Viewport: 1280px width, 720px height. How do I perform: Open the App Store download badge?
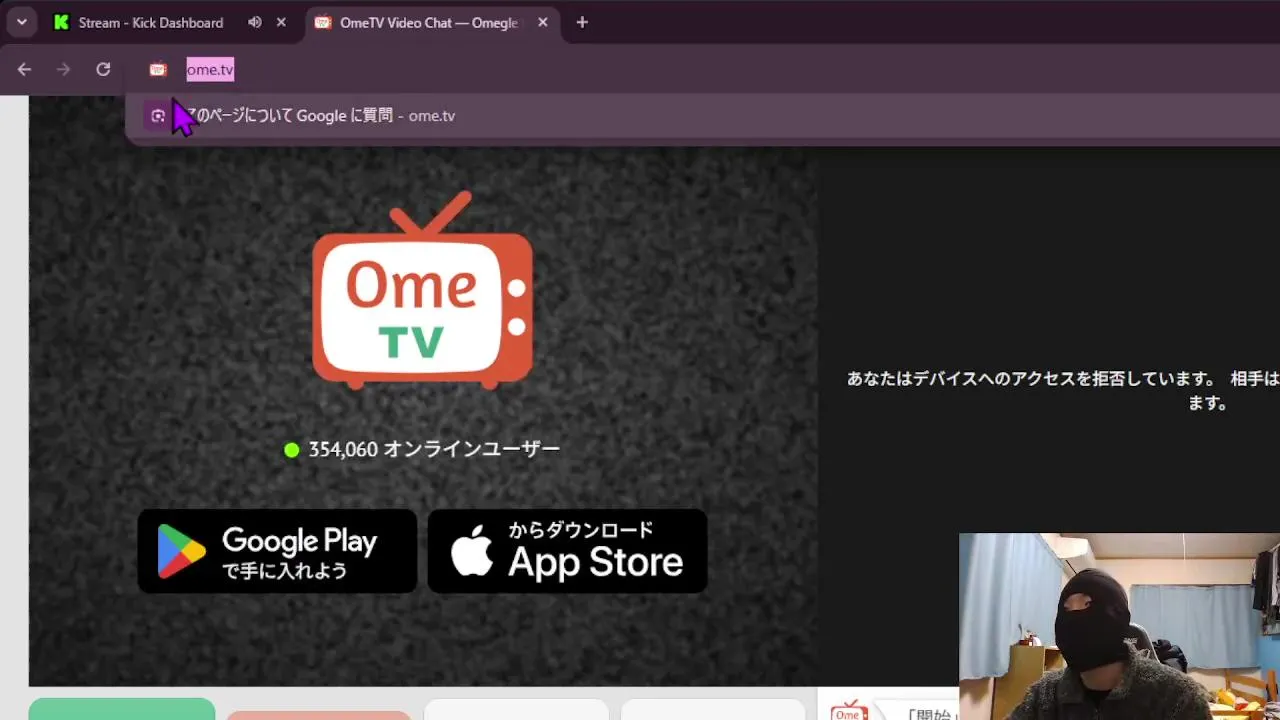pos(567,551)
